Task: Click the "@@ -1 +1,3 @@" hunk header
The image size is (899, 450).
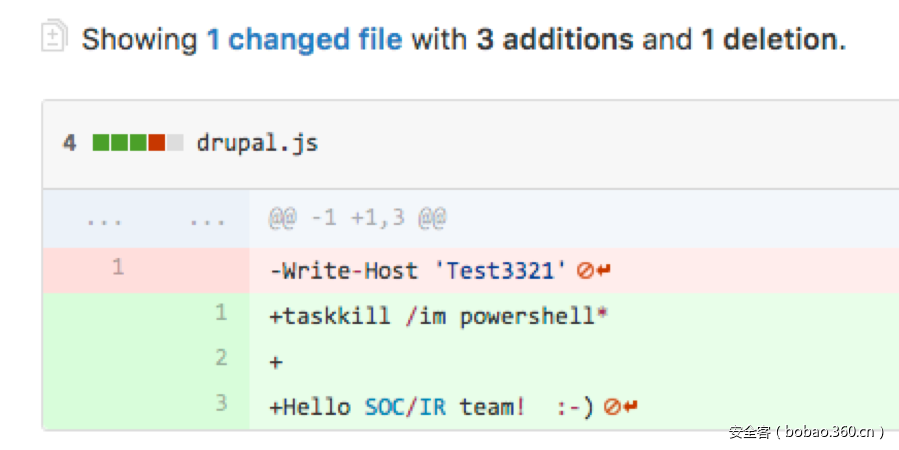Action: [357, 219]
